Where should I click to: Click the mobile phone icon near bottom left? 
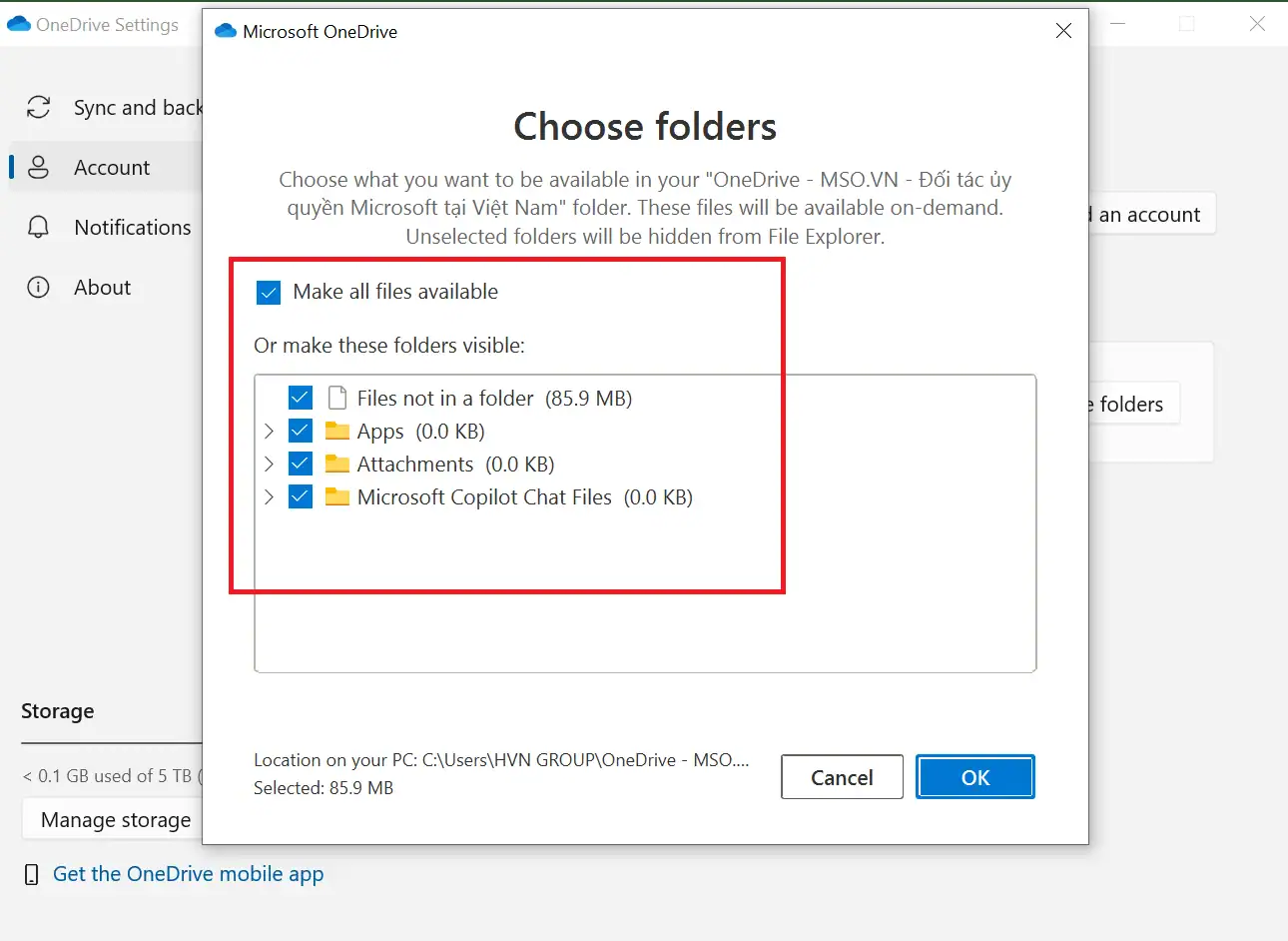point(31,873)
